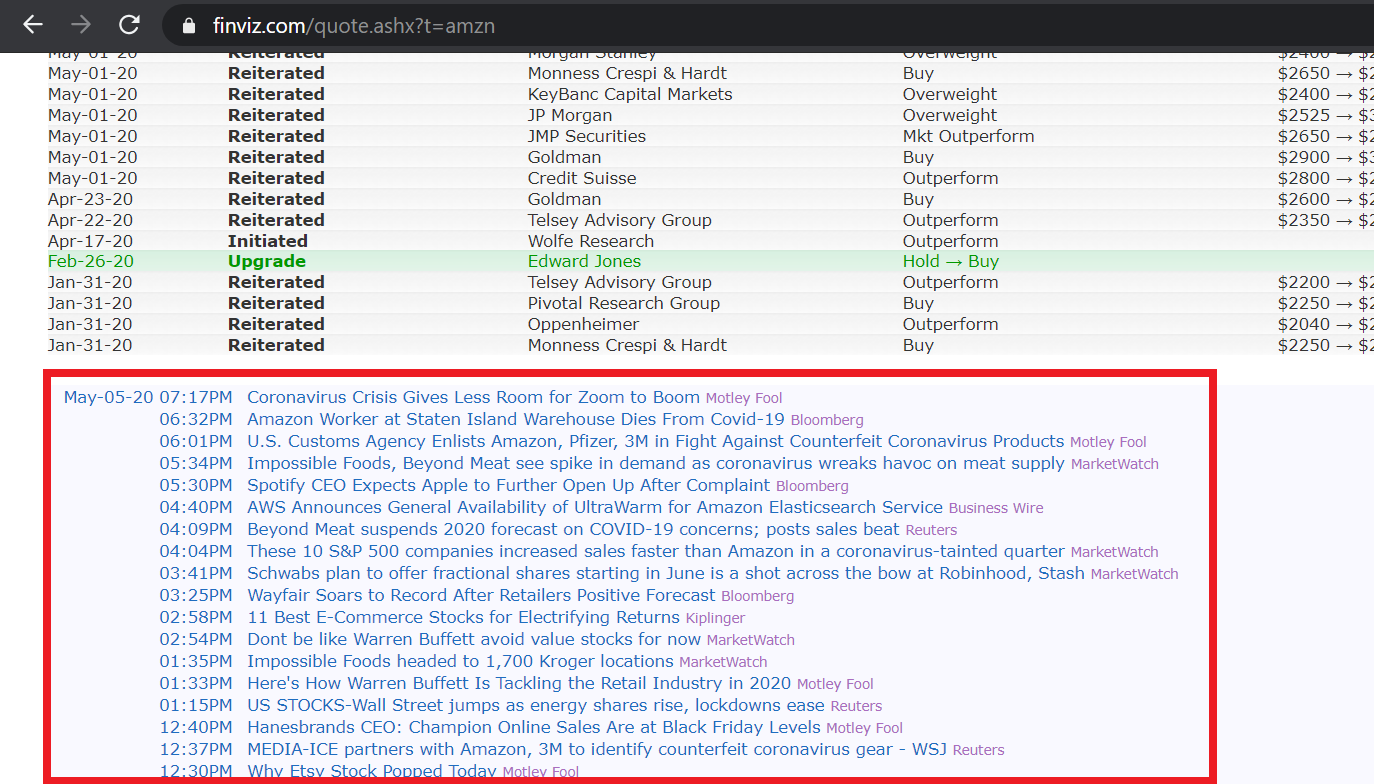Click the JP Morgan analyst cell

570,115
